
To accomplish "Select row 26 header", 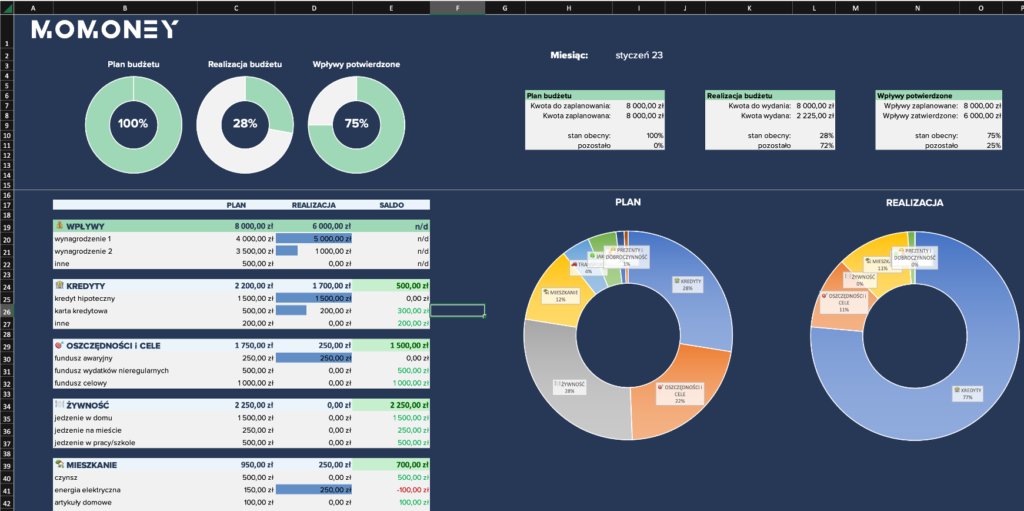I will click(x=8, y=311).
